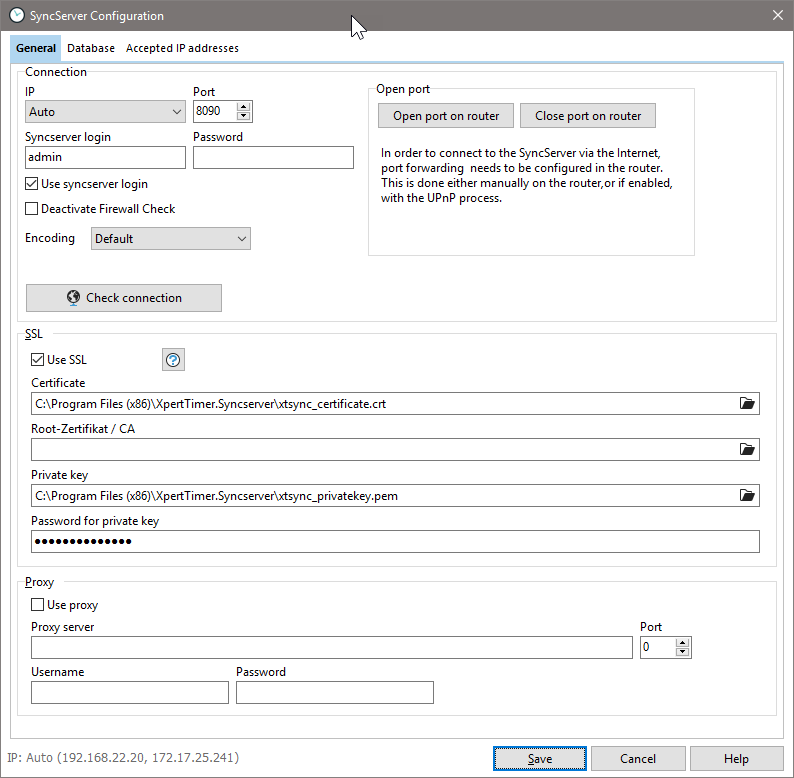Click the SSL help question mark icon

(x=173, y=360)
